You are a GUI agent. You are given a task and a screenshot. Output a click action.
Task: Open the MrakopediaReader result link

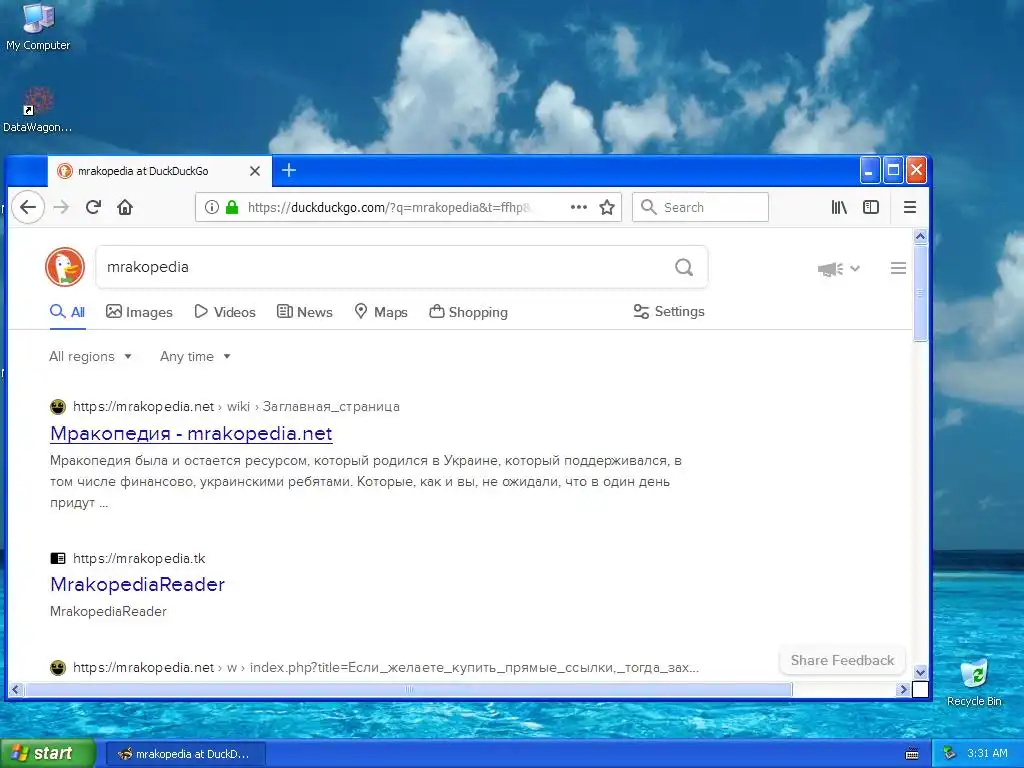[x=137, y=584]
